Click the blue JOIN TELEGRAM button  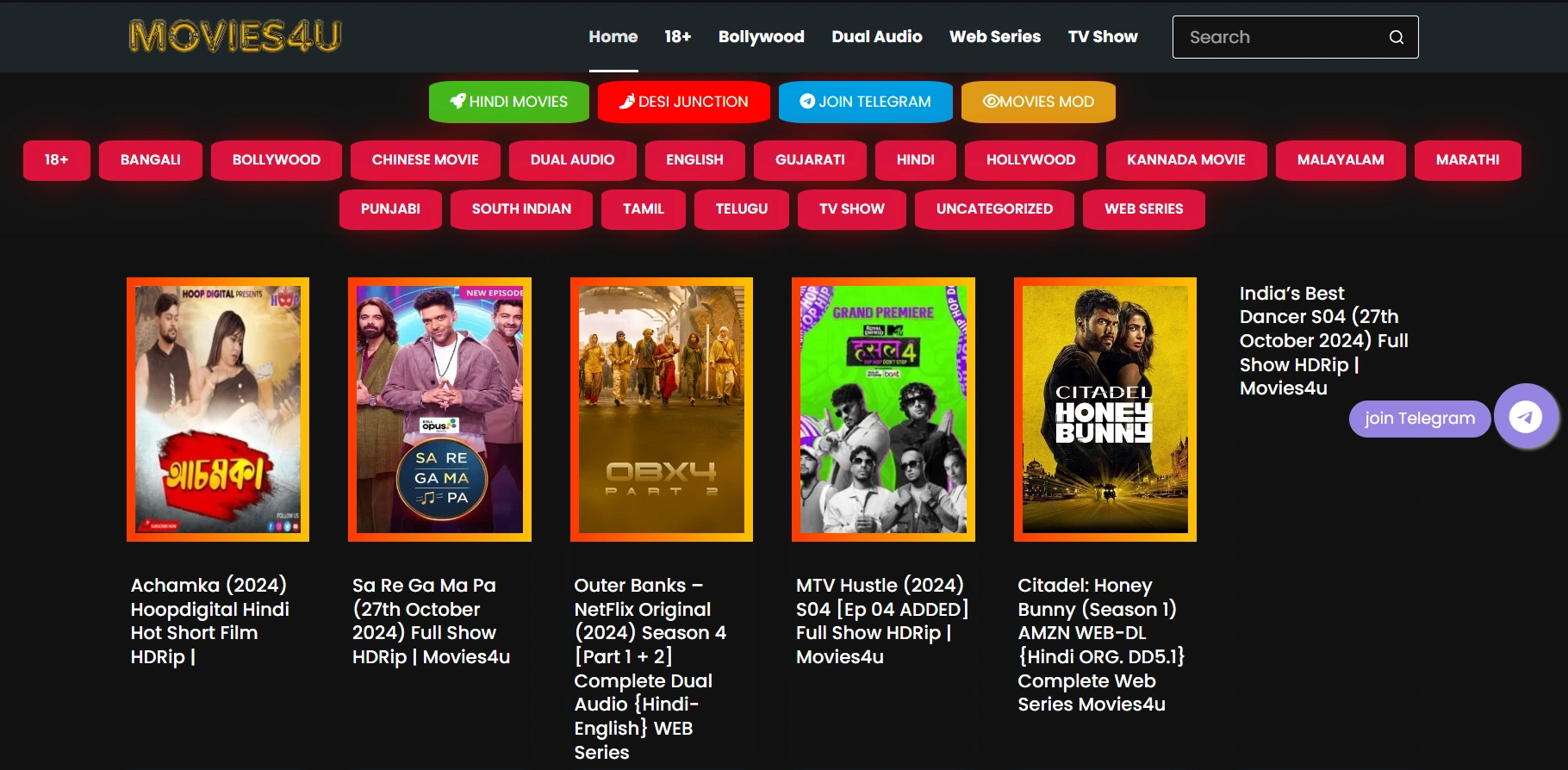pyautogui.click(x=866, y=102)
